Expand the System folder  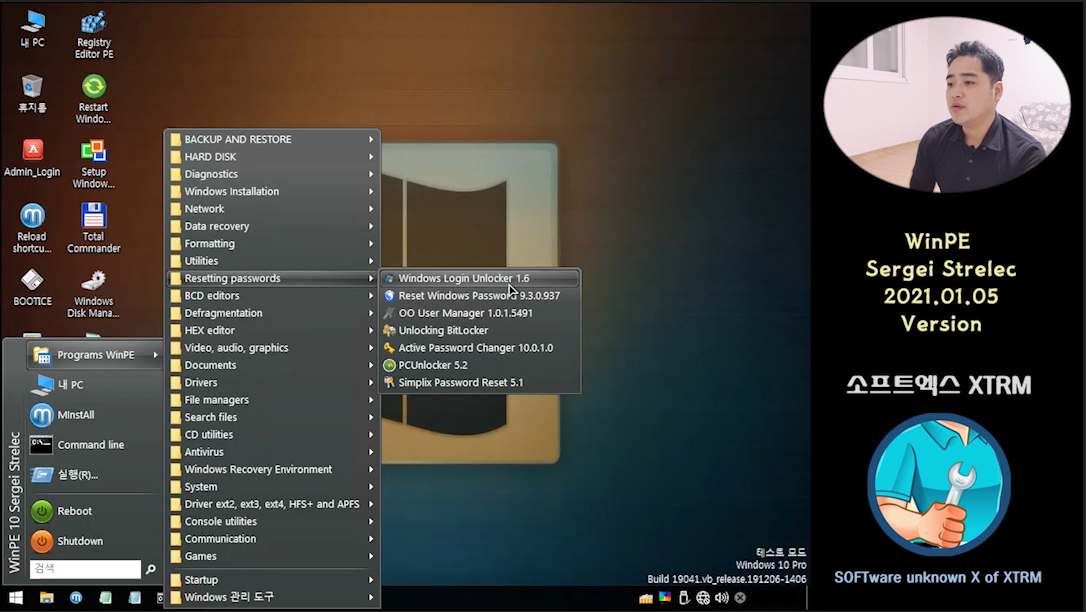pos(272,487)
